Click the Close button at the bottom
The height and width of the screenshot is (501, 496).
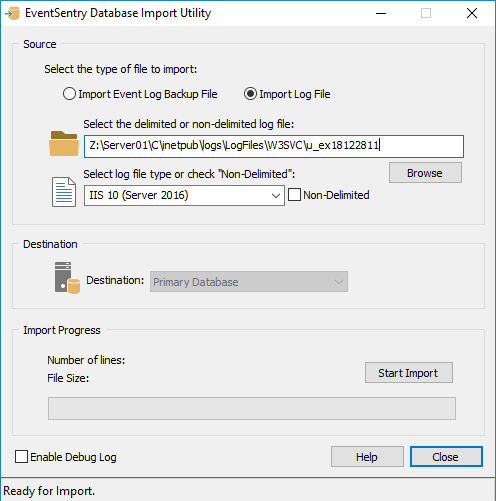(446, 457)
